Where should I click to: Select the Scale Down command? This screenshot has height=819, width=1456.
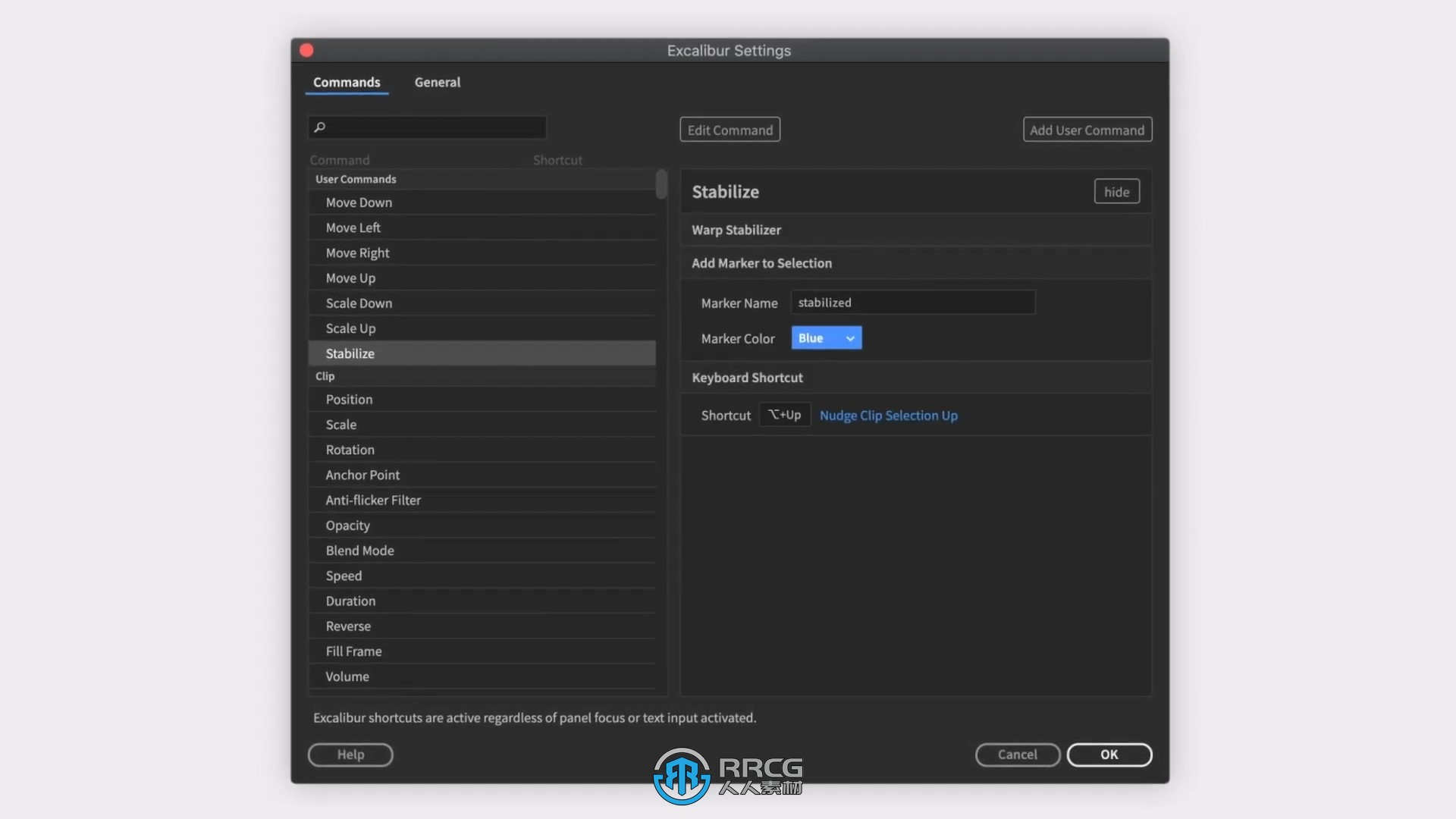click(482, 303)
